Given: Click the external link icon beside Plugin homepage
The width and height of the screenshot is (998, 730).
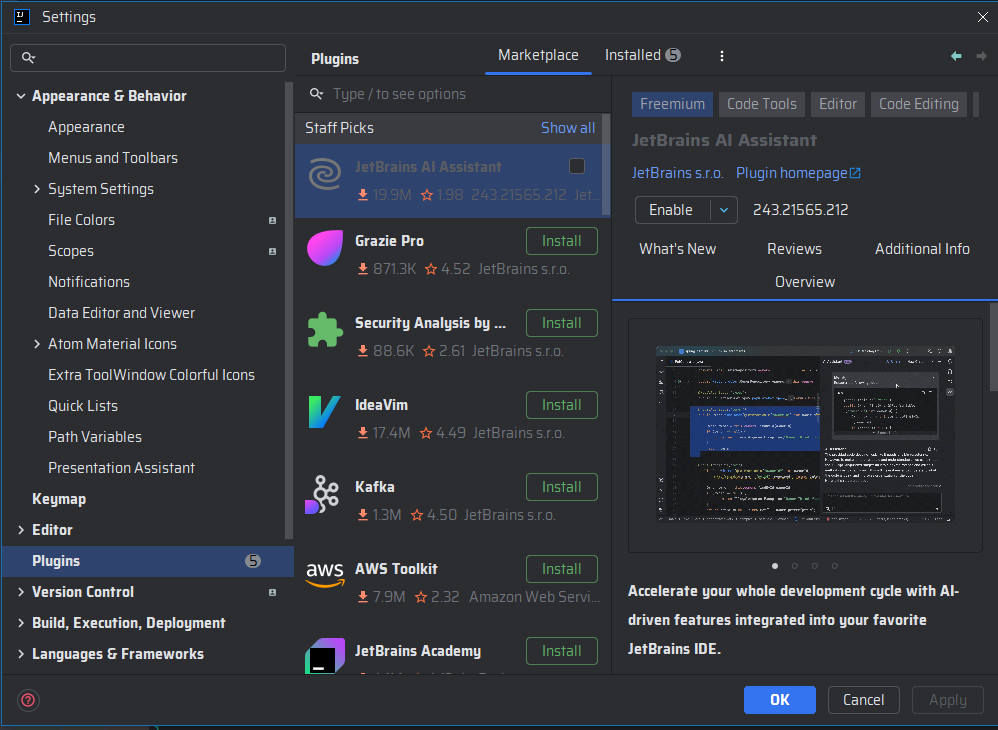Looking at the screenshot, I should pyautogui.click(x=855, y=173).
